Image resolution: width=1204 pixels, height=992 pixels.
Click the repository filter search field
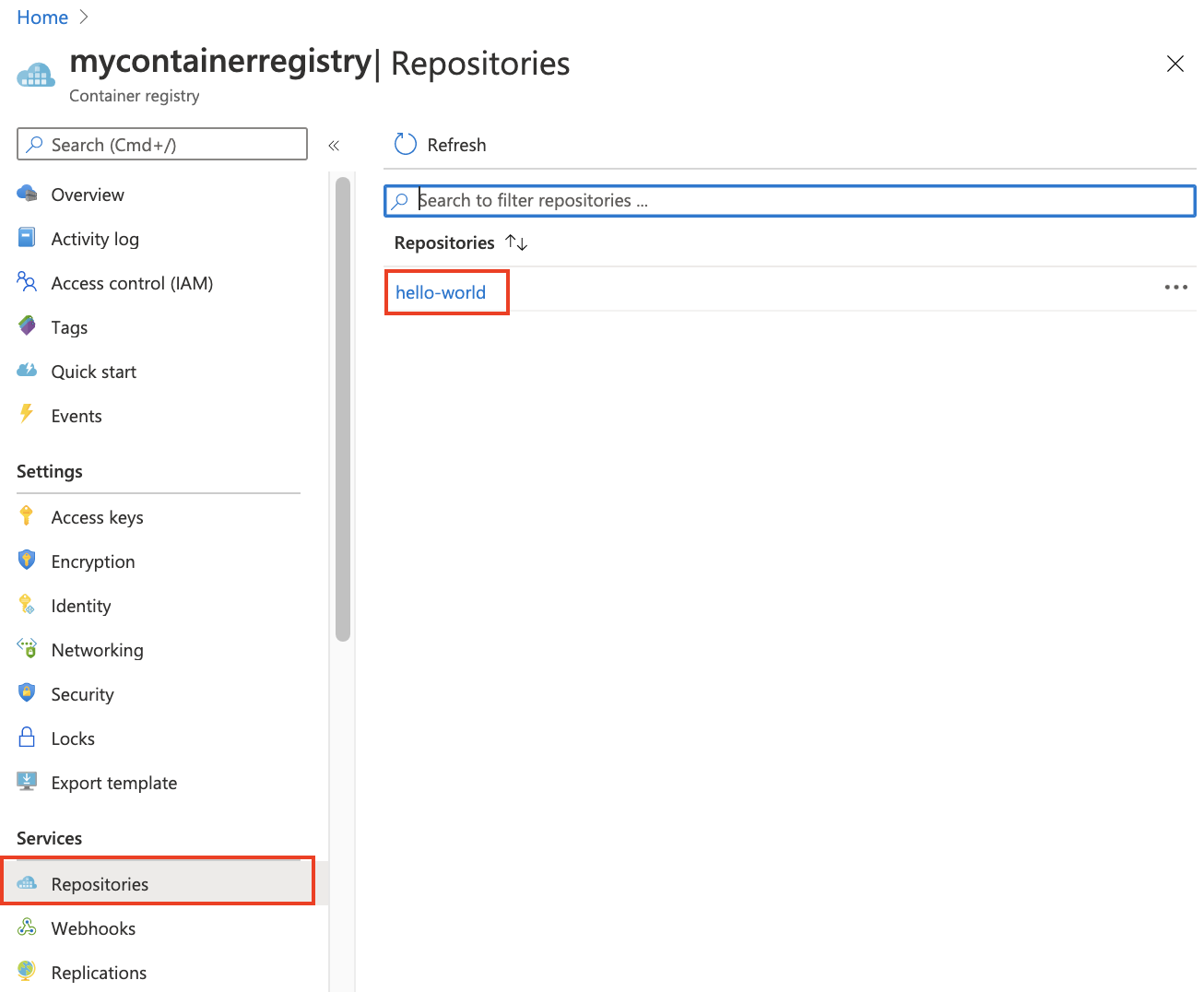click(789, 200)
